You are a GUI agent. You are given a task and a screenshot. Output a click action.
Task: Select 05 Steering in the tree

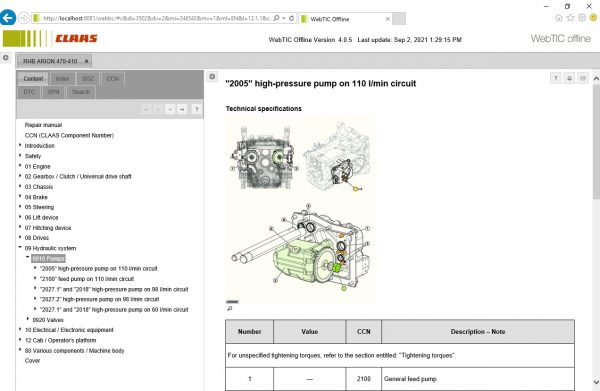point(39,207)
